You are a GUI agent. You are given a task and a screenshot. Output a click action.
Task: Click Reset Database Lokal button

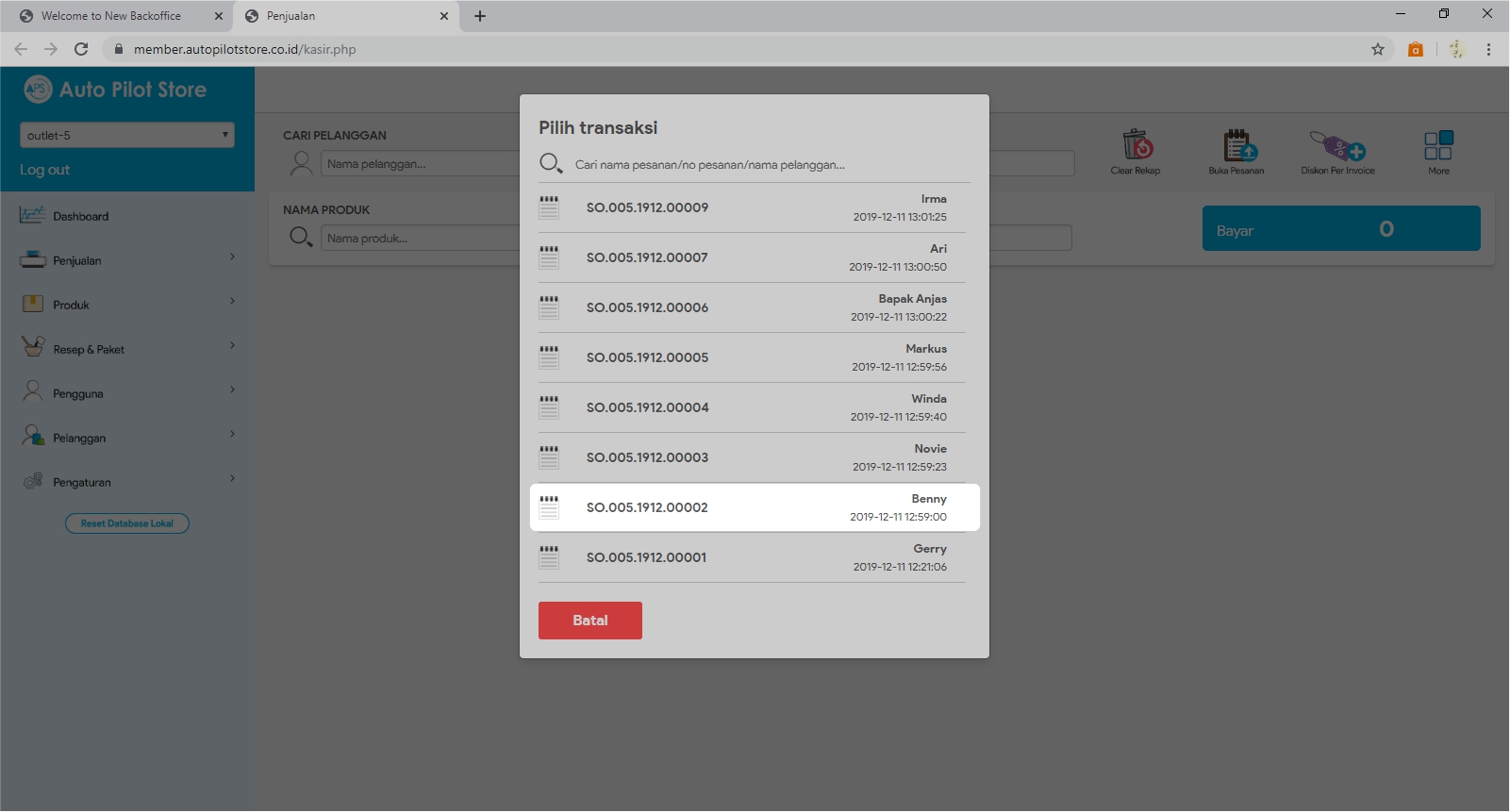pyautogui.click(x=127, y=523)
